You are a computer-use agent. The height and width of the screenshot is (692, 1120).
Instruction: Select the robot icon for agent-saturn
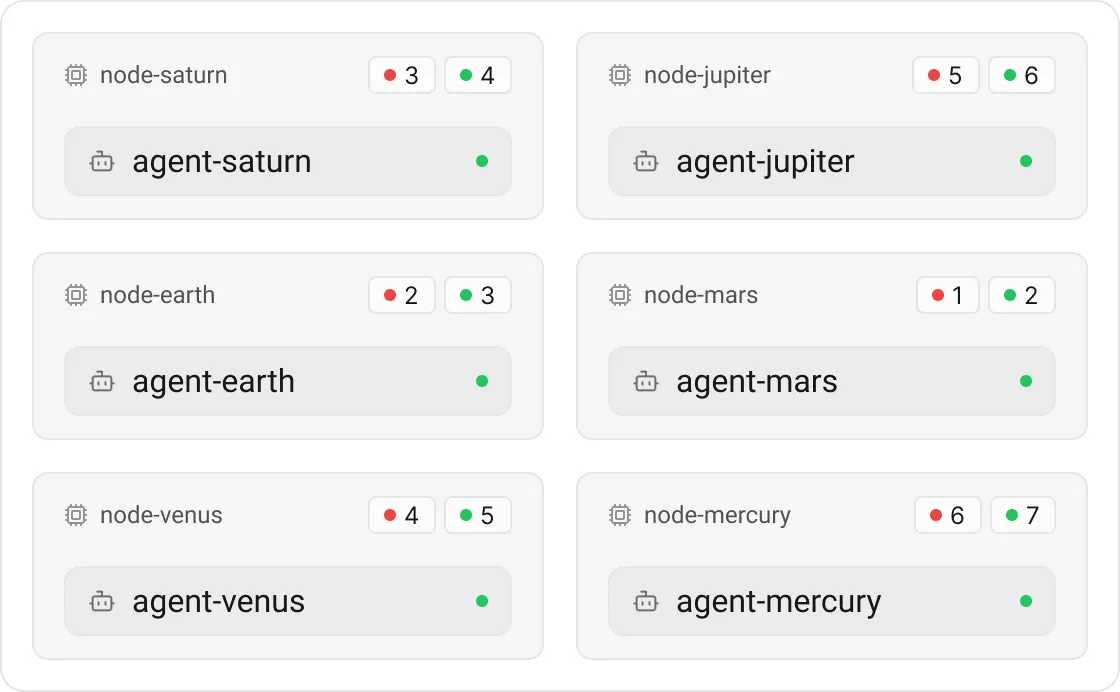click(x=101, y=161)
